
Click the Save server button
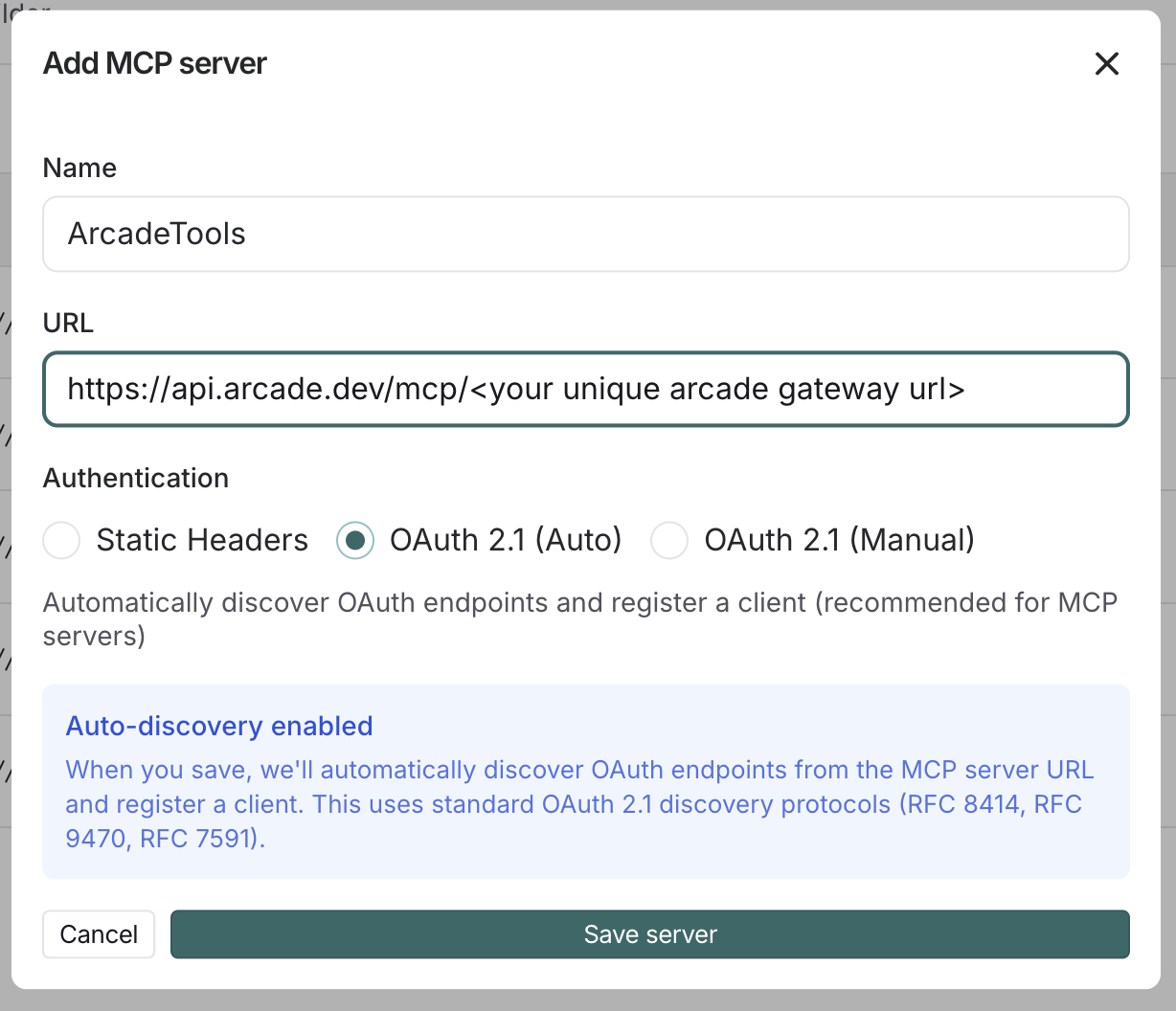(650, 933)
